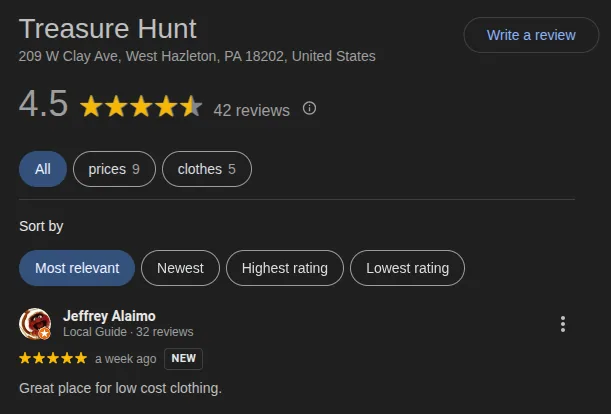Click Jeffrey Alaimo's profile avatar

click(35, 324)
